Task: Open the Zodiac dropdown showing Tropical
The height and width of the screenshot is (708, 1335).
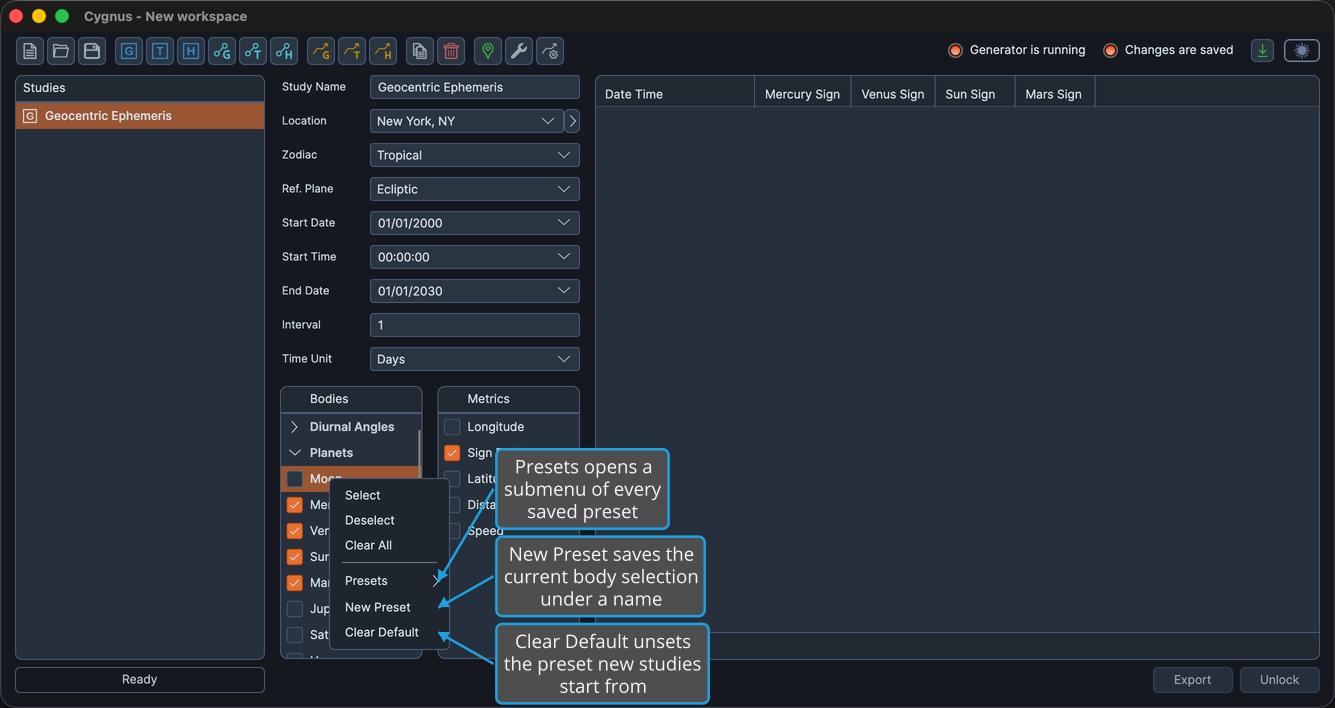Action: click(x=475, y=155)
